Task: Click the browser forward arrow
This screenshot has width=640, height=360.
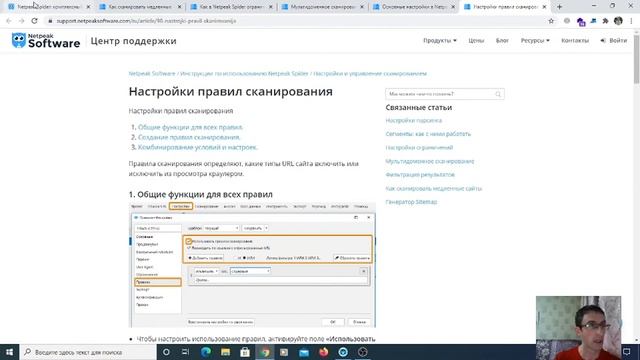Action: (x=22, y=21)
